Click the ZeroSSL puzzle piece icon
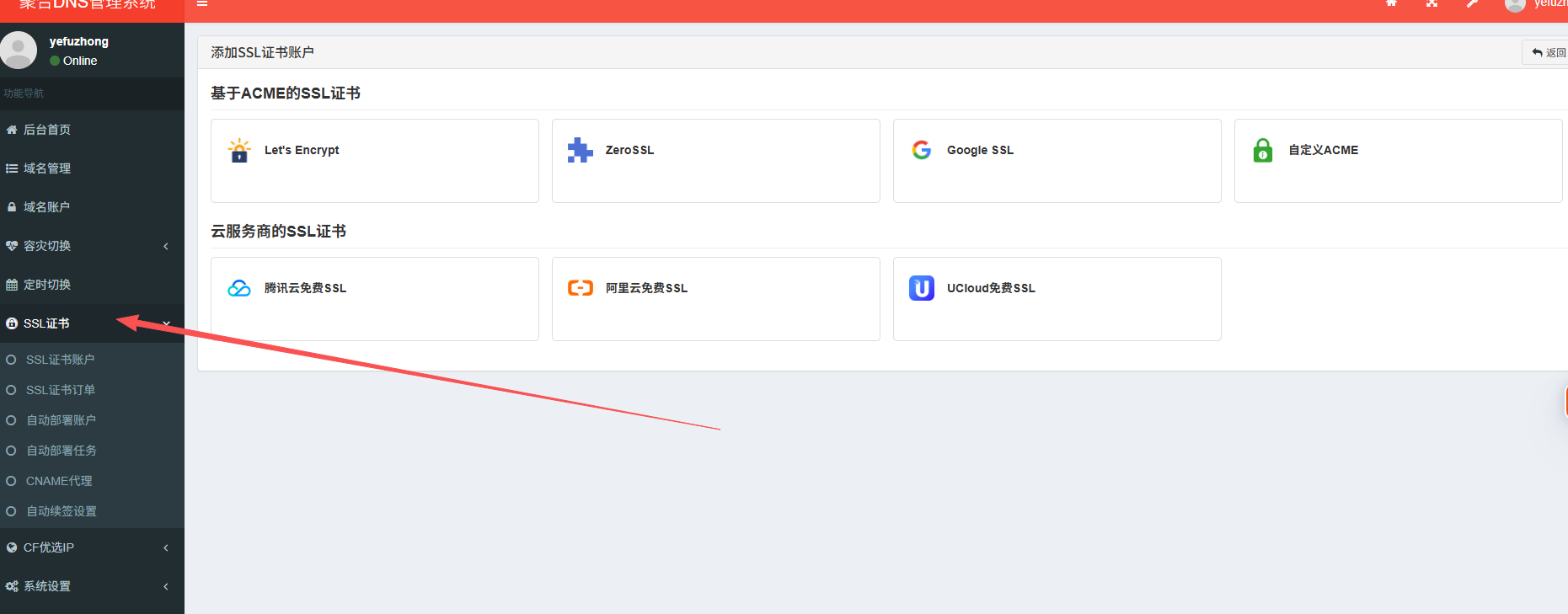This screenshot has height=614, width=1568. pyautogui.click(x=580, y=150)
